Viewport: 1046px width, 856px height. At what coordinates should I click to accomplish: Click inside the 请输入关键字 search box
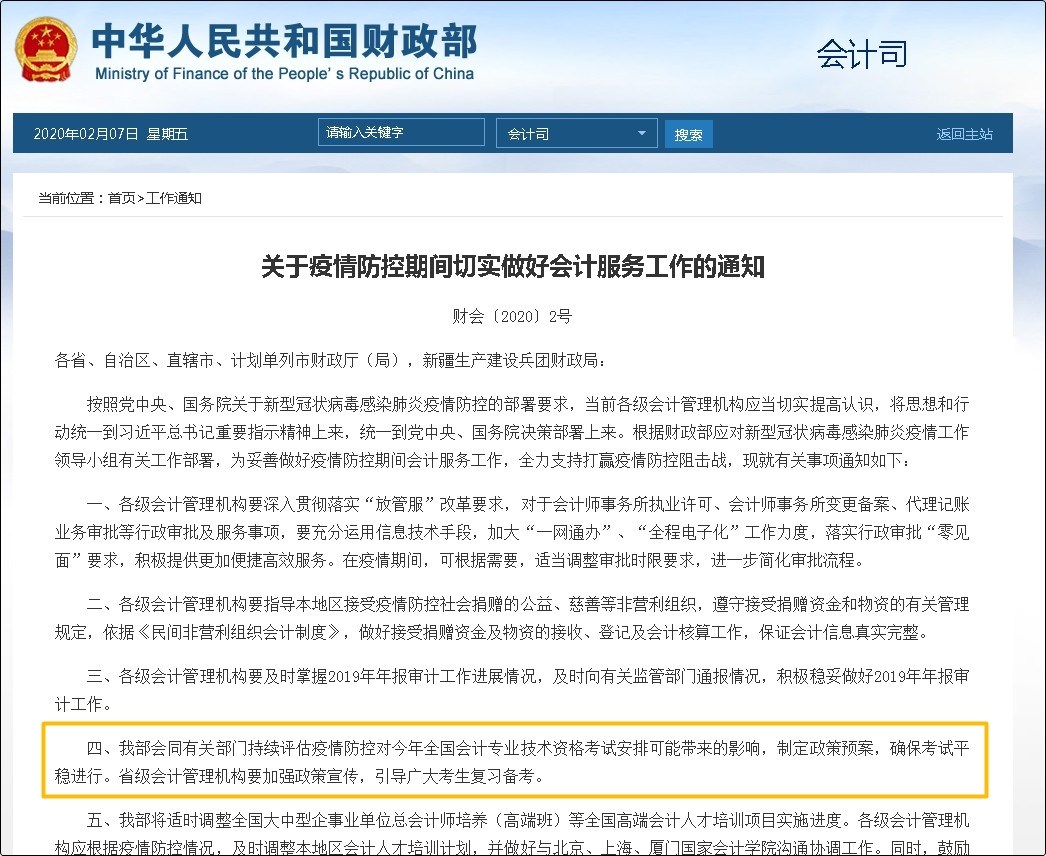[400, 131]
